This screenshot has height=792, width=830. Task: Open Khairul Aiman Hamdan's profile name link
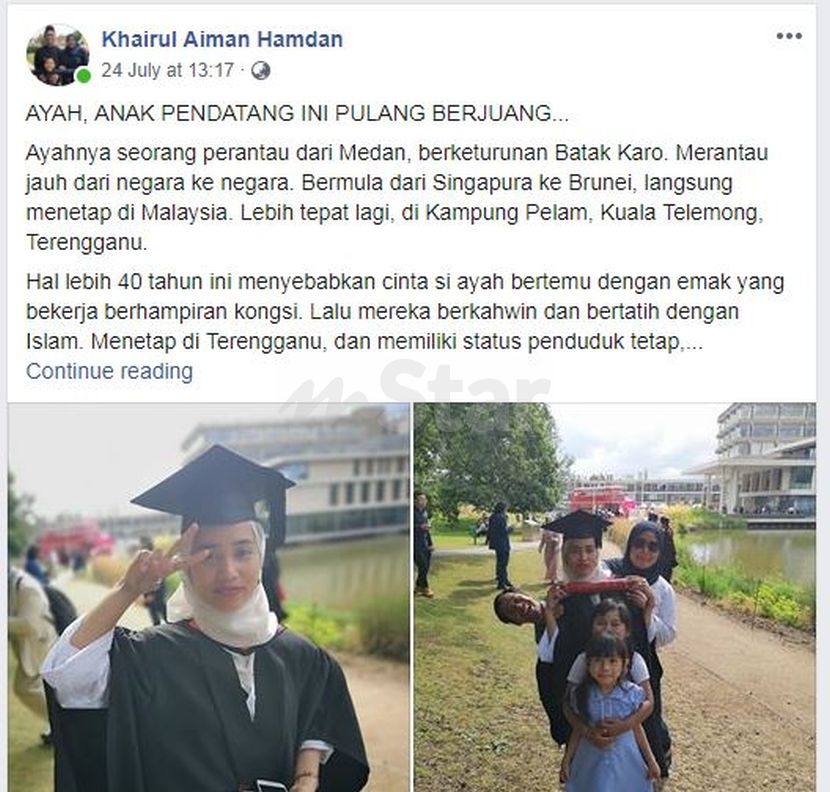(x=222, y=39)
